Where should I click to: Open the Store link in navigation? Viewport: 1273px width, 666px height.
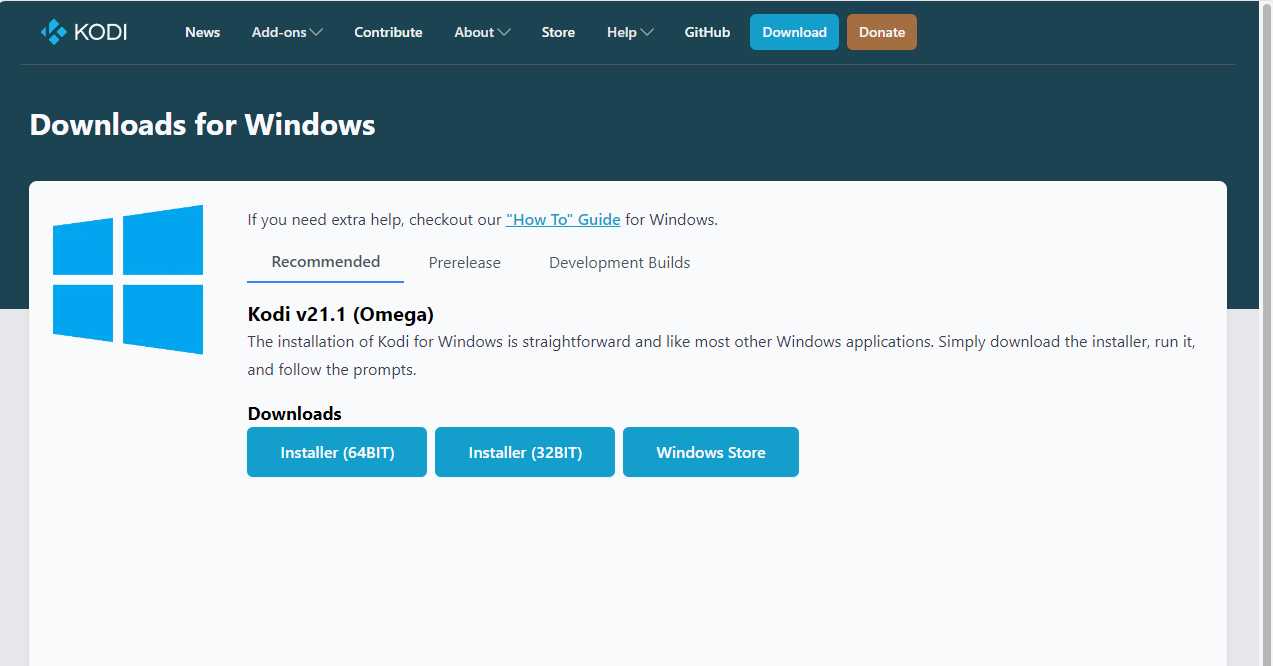558,32
